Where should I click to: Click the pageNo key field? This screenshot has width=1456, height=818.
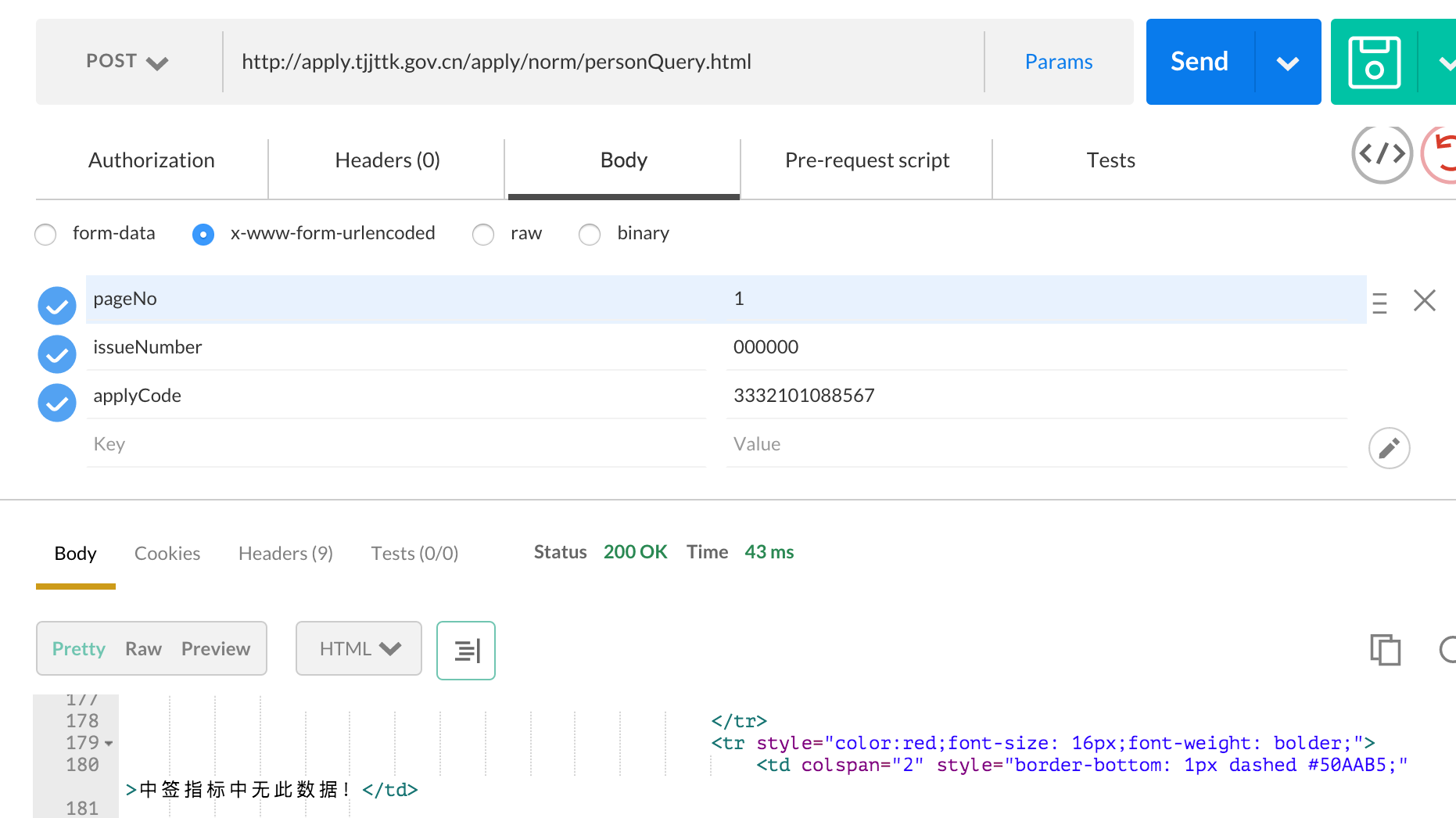click(396, 300)
